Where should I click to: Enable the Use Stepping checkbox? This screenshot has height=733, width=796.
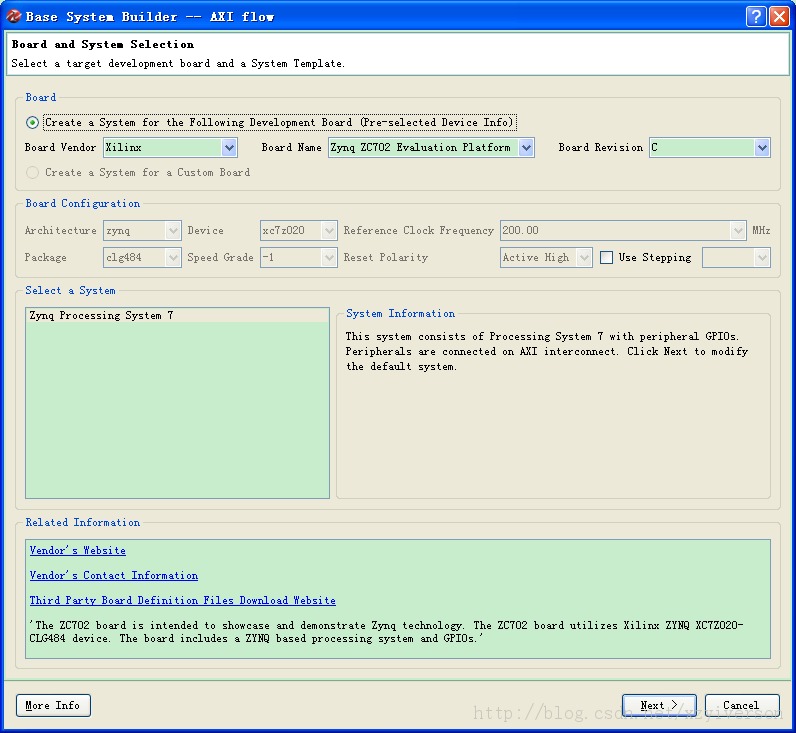pos(606,257)
